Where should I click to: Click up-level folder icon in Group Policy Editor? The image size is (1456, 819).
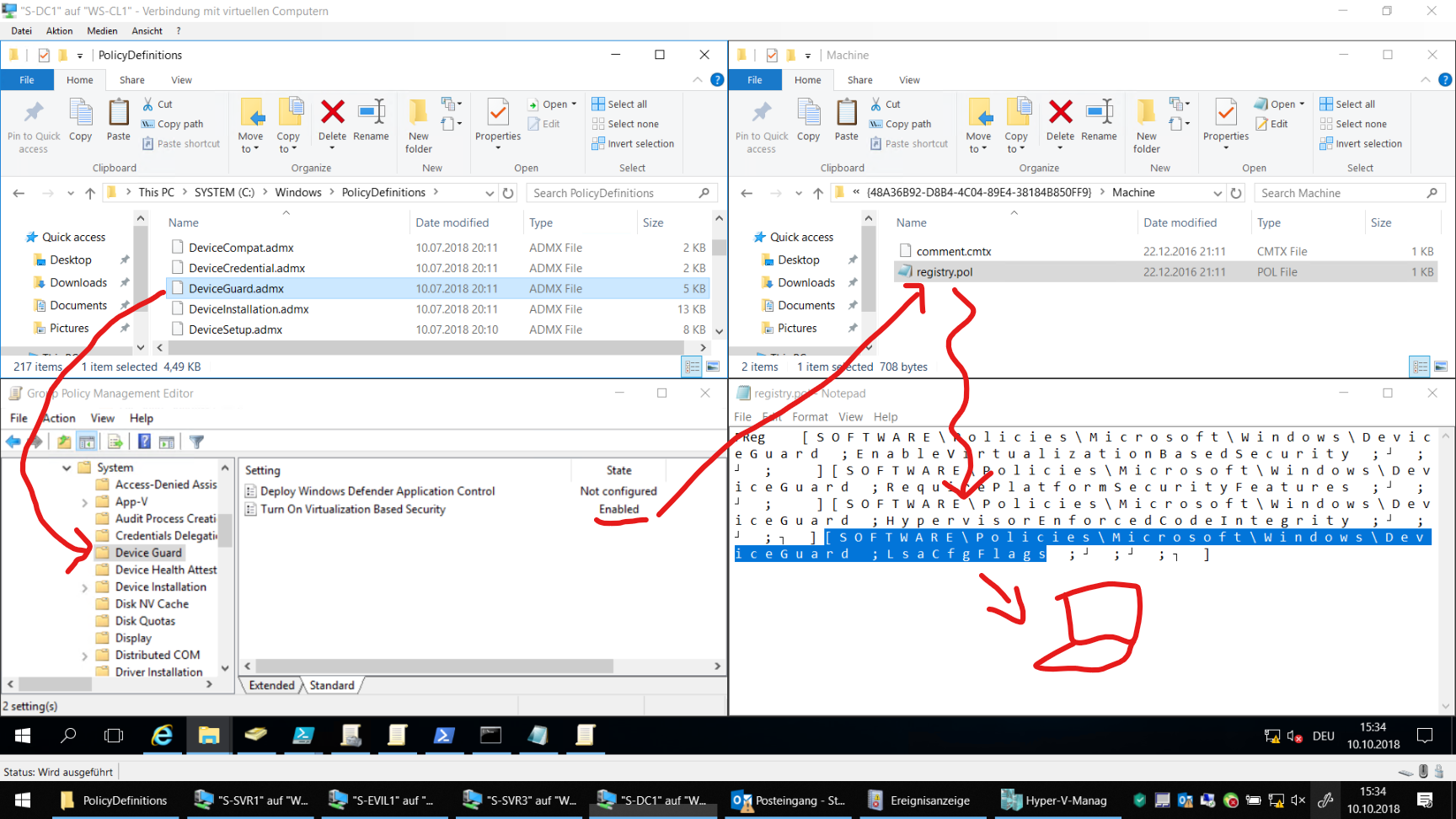click(64, 442)
